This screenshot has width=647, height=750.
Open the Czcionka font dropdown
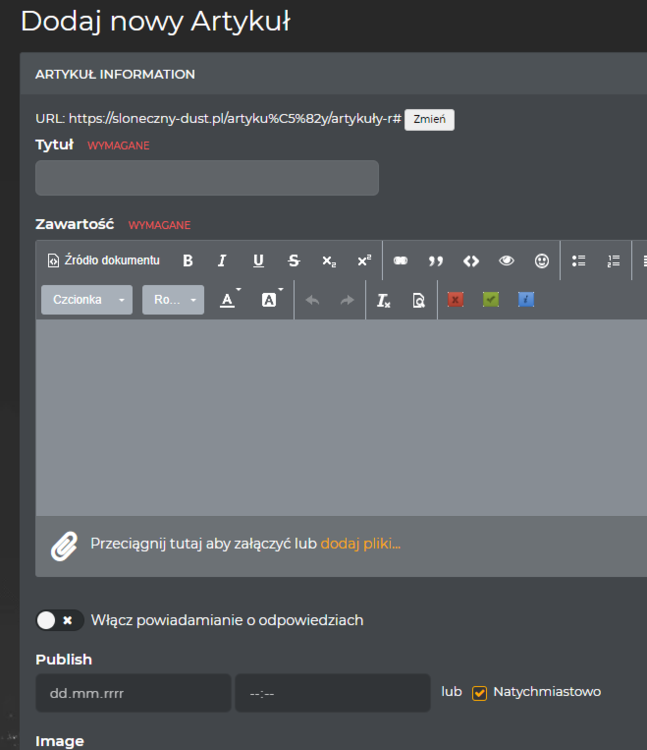pyautogui.click(x=86, y=300)
